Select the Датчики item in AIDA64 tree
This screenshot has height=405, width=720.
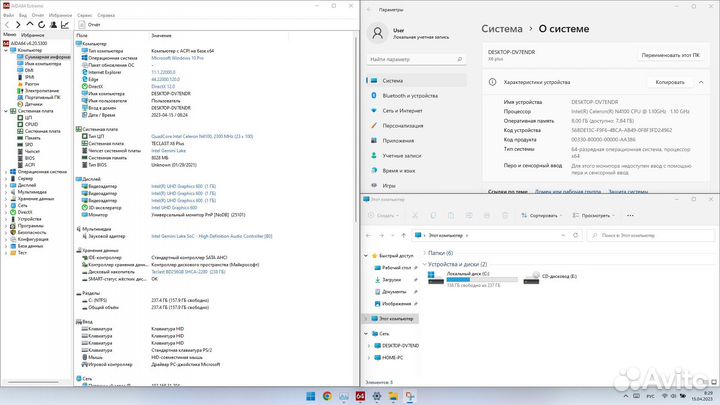[30, 104]
